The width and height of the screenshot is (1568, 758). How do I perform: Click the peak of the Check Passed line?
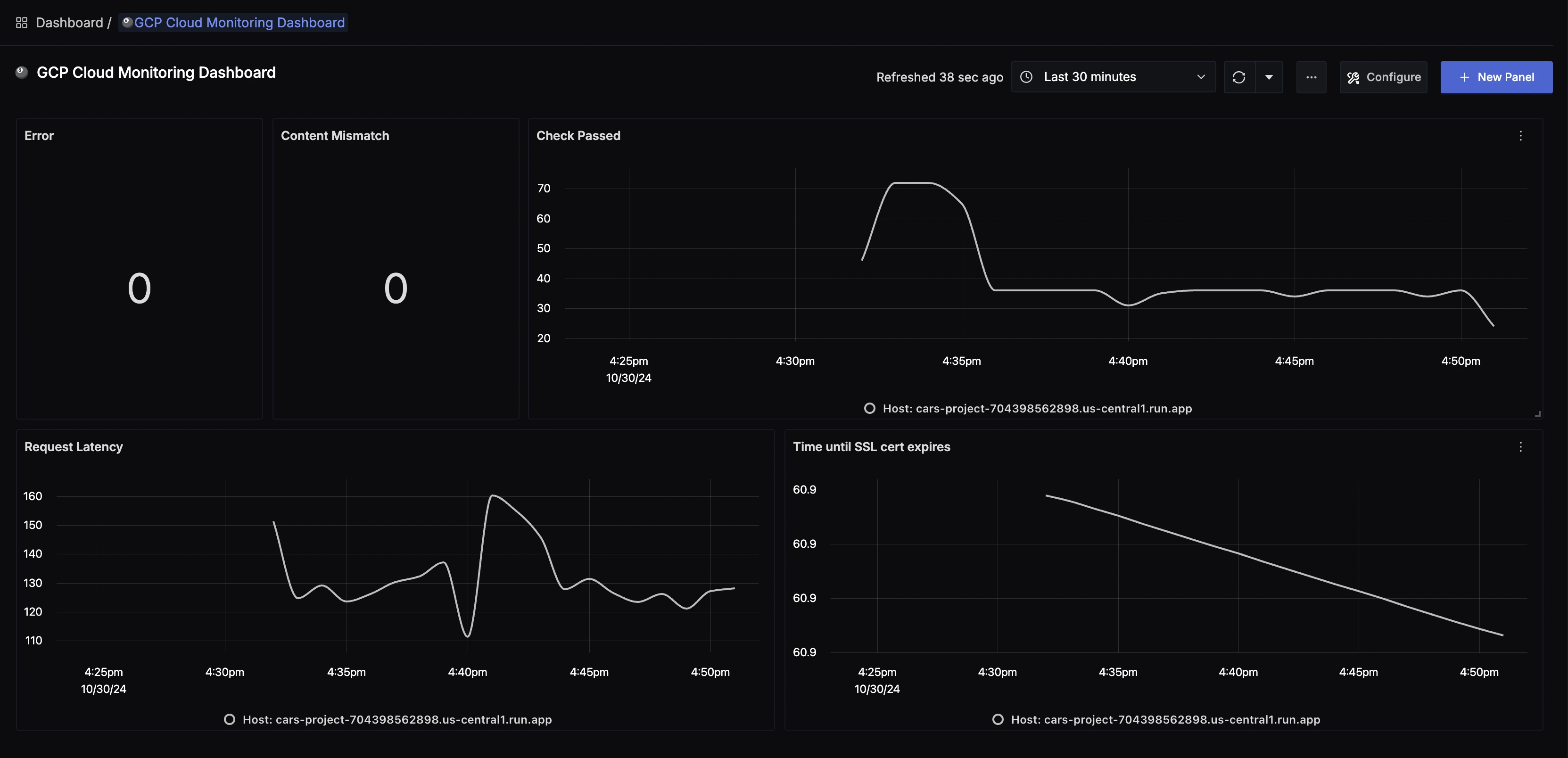pyautogui.click(x=912, y=182)
